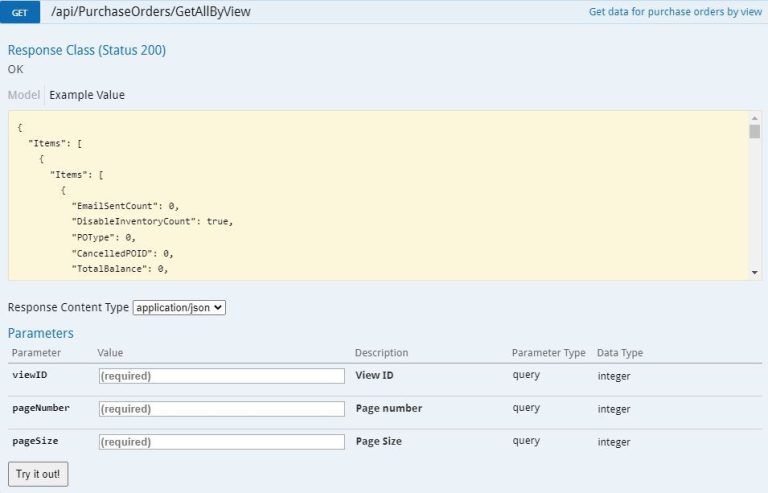Click the Parameters section heading
768x493 pixels.
click(x=41, y=333)
